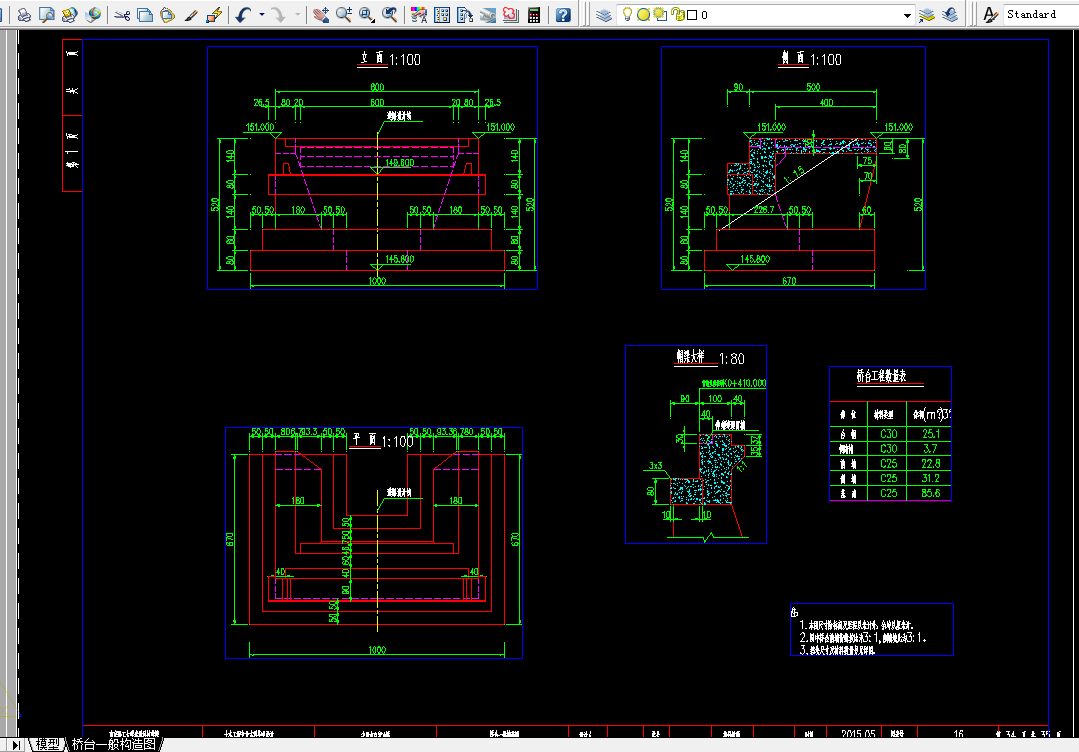Select the 25.1 value in the quantity table

pyautogui.click(x=930, y=434)
